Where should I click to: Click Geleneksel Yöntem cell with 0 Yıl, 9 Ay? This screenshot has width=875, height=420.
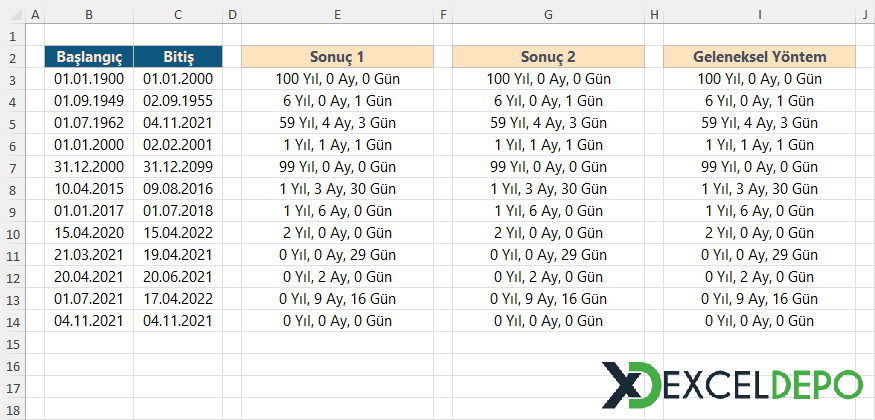click(759, 298)
